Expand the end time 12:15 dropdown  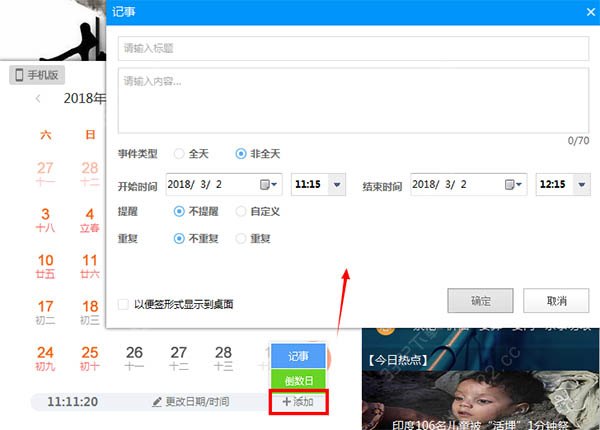tap(582, 185)
